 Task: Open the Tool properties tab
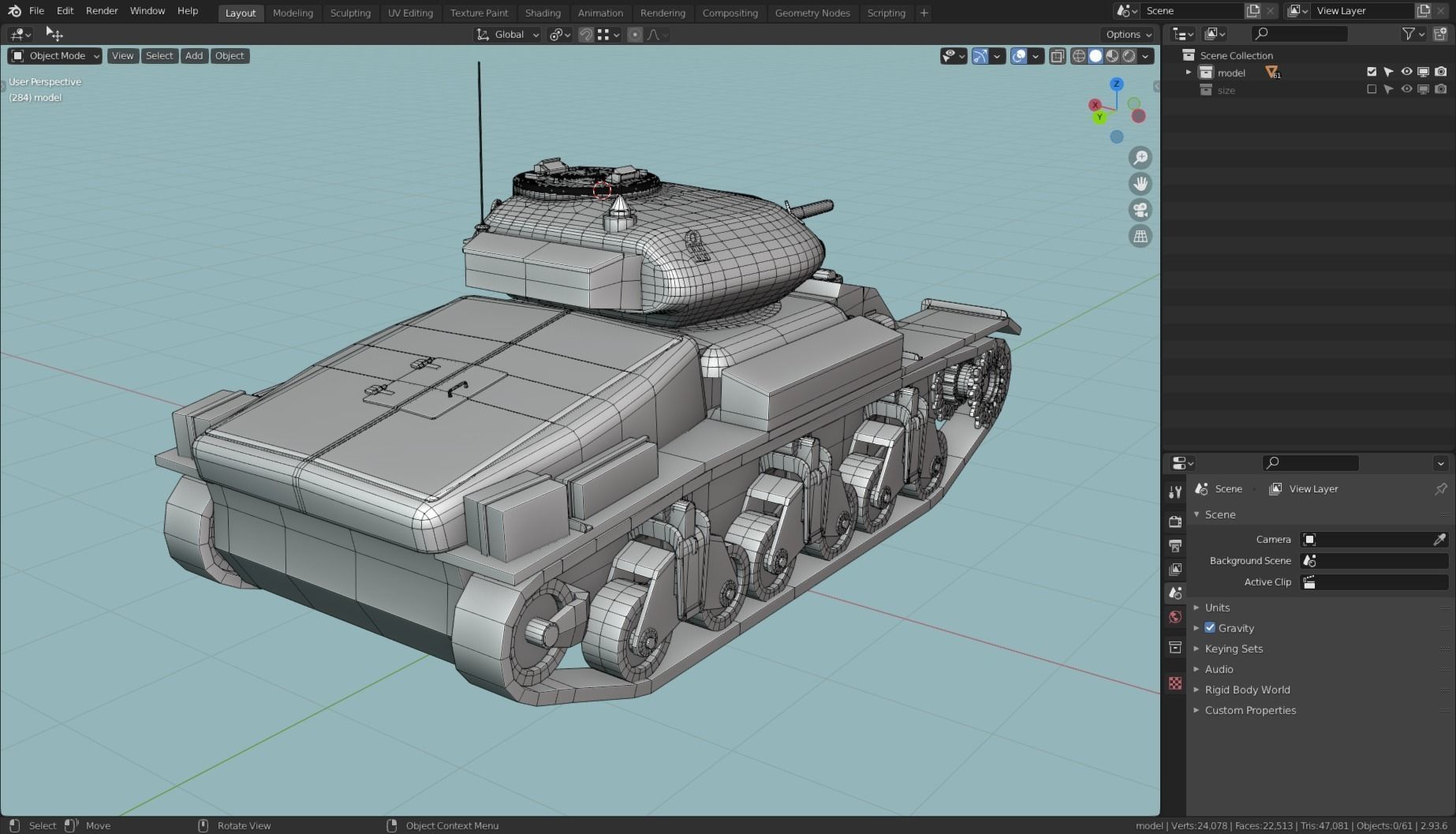pos(1175,492)
